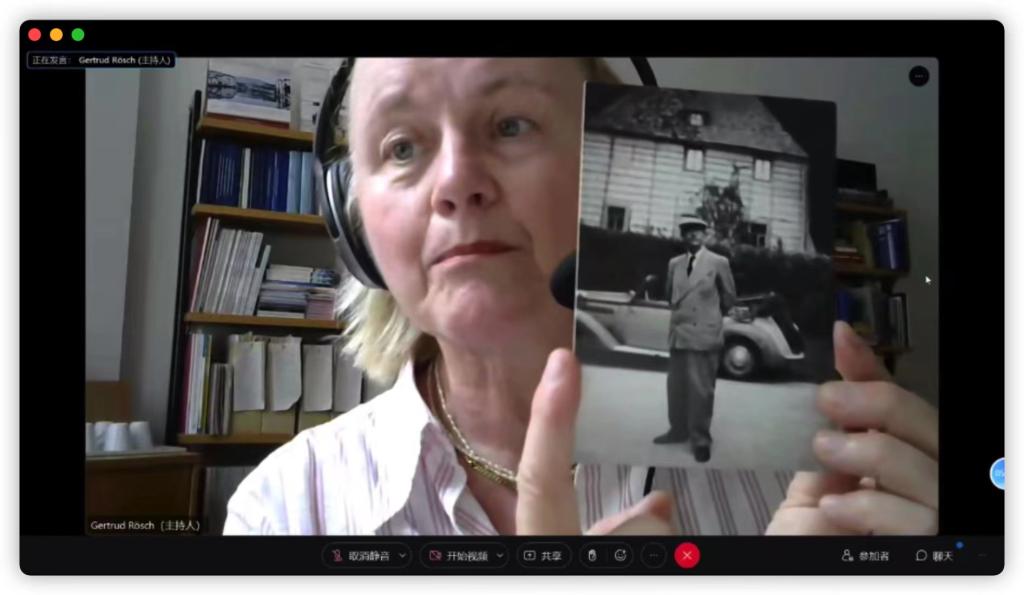Open the more options ellipsis in toolbar
This screenshot has height=595, width=1024.
pyautogui.click(x=654, y=556)
